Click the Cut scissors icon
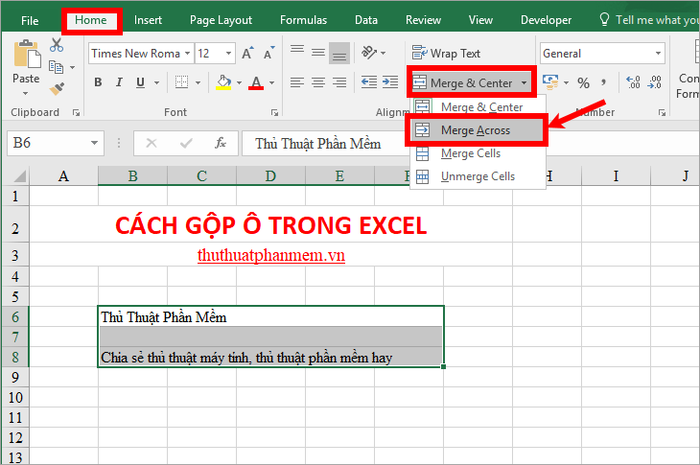This screenshot has width=700, height=465. coord(56,45)
